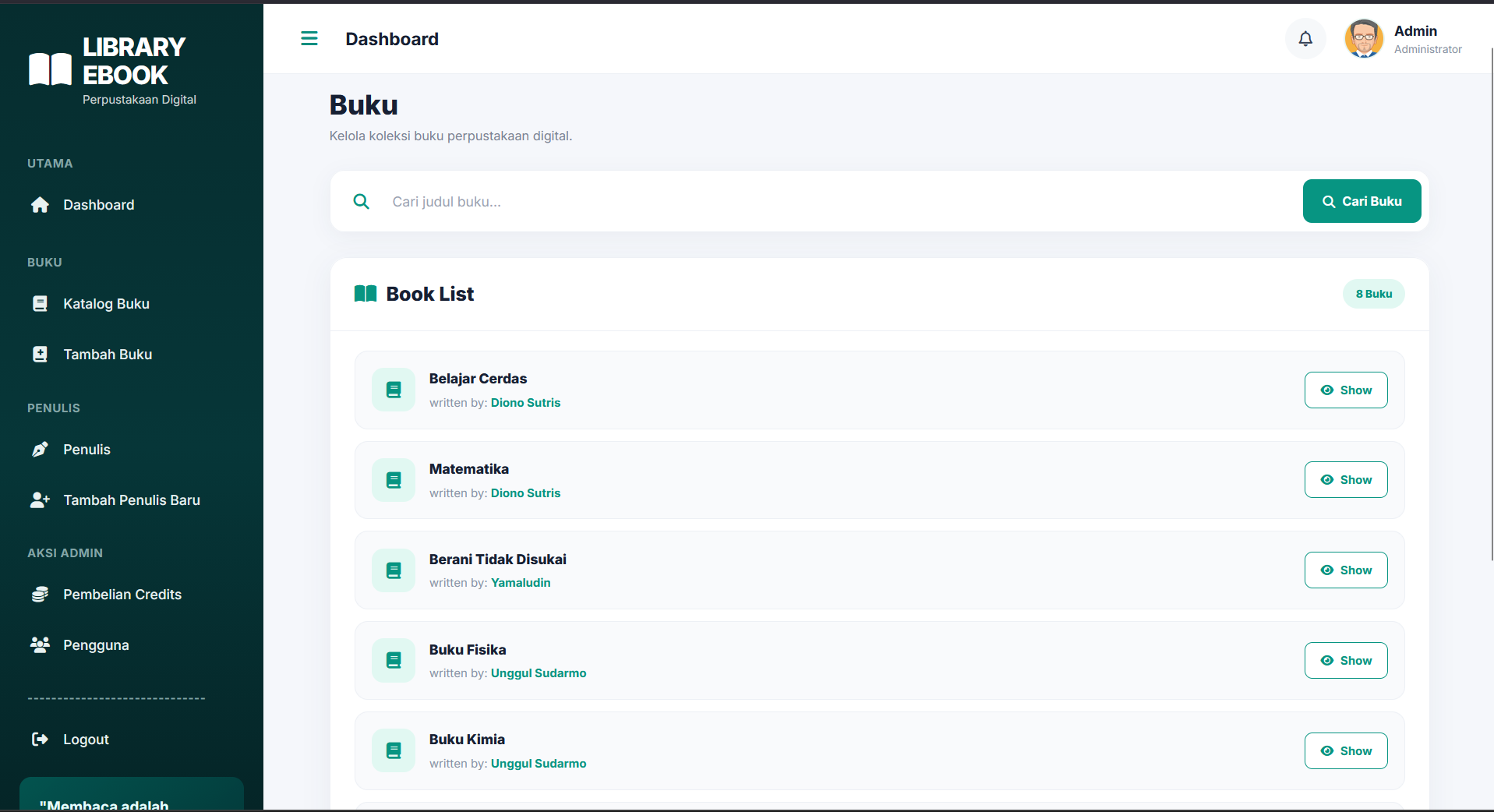Click the users group icon for Pengguna
The width and height of the screenshot is (1494, 812).
pos(40,644)
